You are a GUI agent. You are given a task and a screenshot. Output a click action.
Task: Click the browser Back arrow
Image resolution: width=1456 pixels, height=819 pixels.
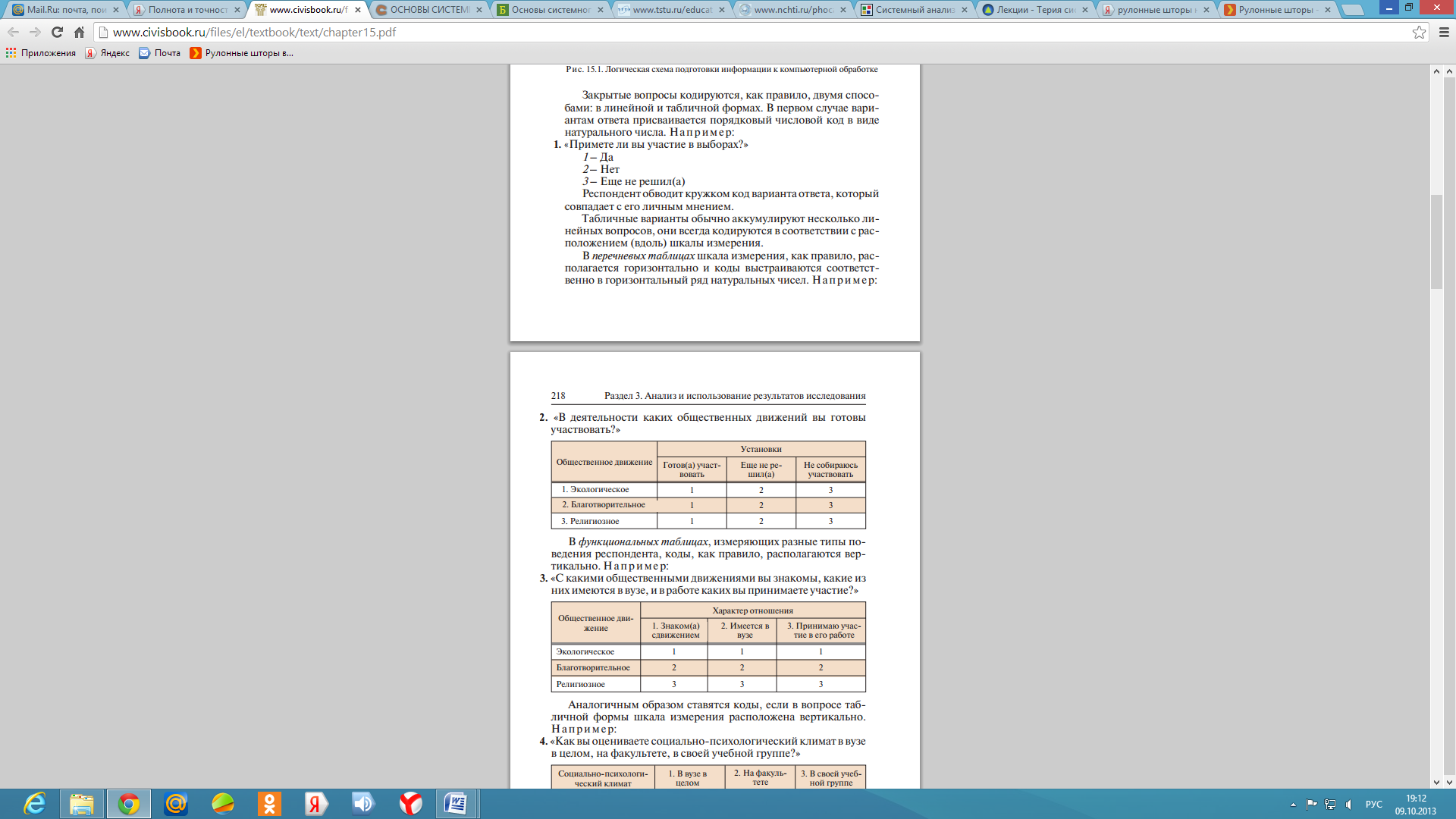pos(13,33)
